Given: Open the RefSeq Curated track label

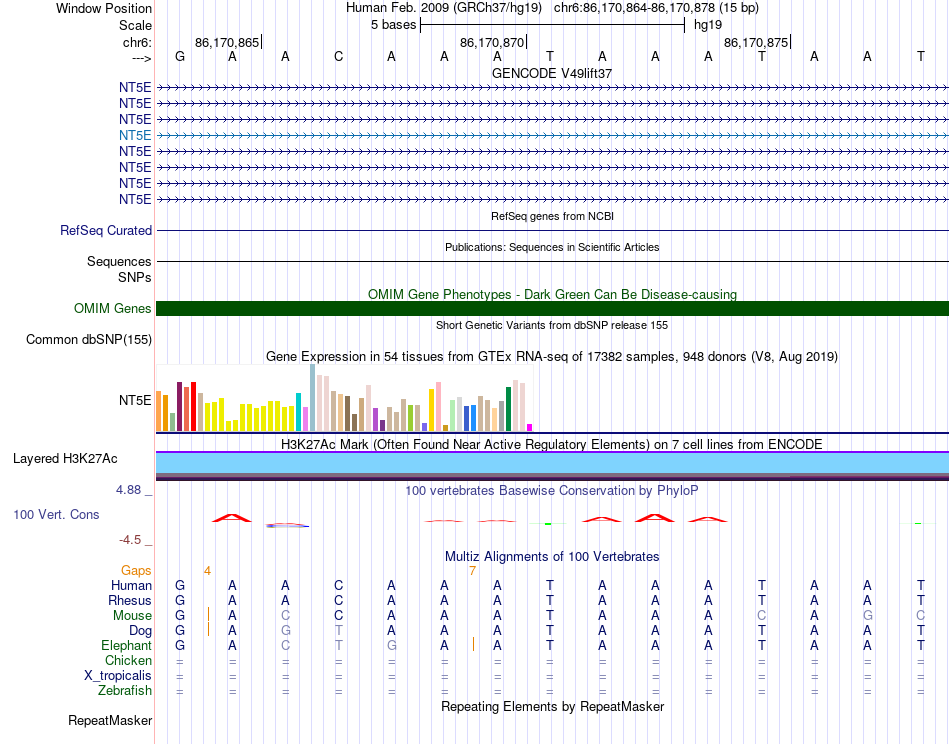Looking at the screenshot, I should (x=105, y=230).
